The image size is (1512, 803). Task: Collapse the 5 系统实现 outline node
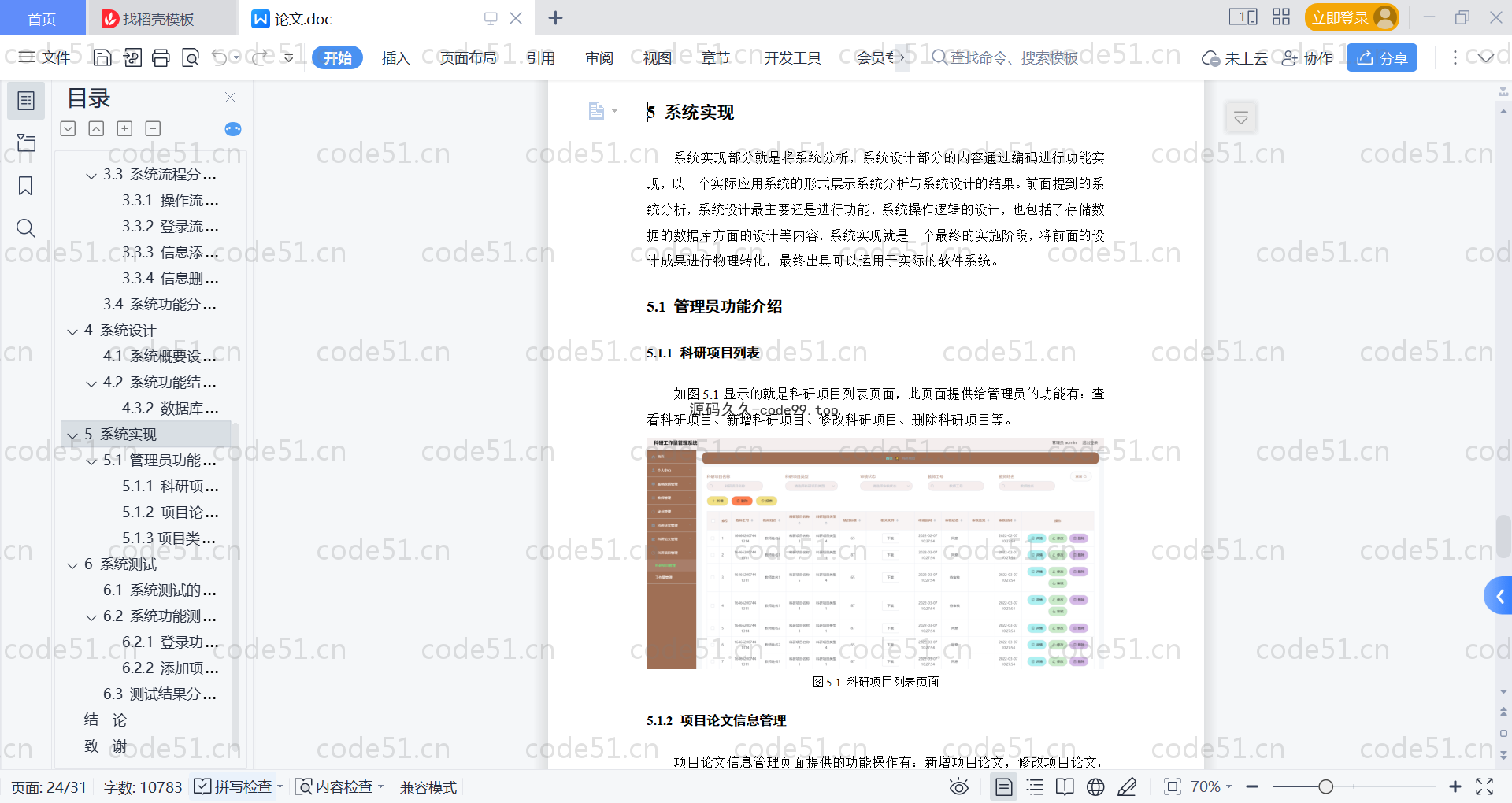[72, 435]
